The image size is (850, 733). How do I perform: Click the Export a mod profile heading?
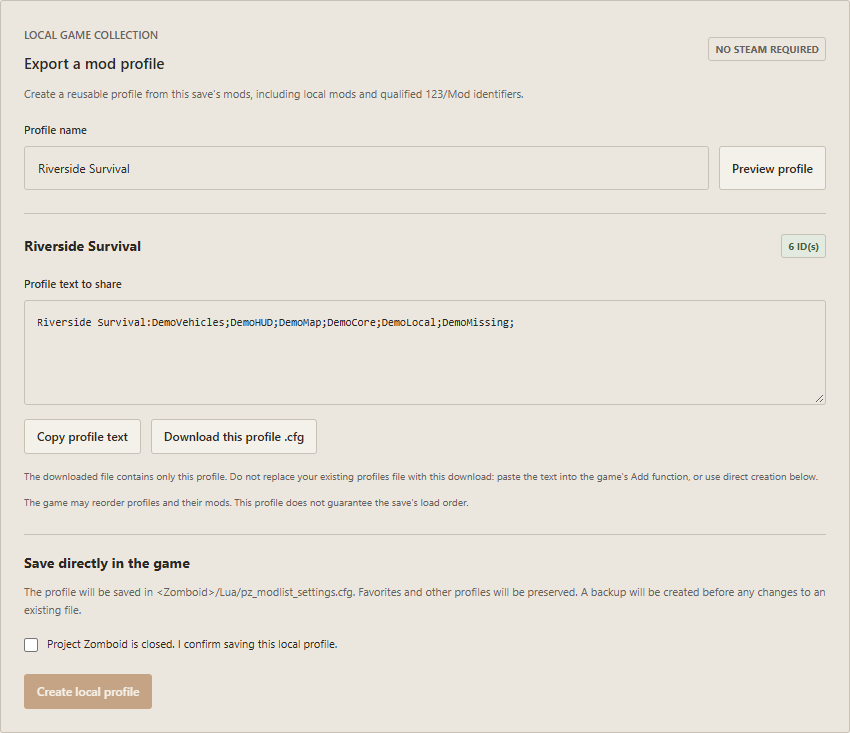click(x=94, y=64)
